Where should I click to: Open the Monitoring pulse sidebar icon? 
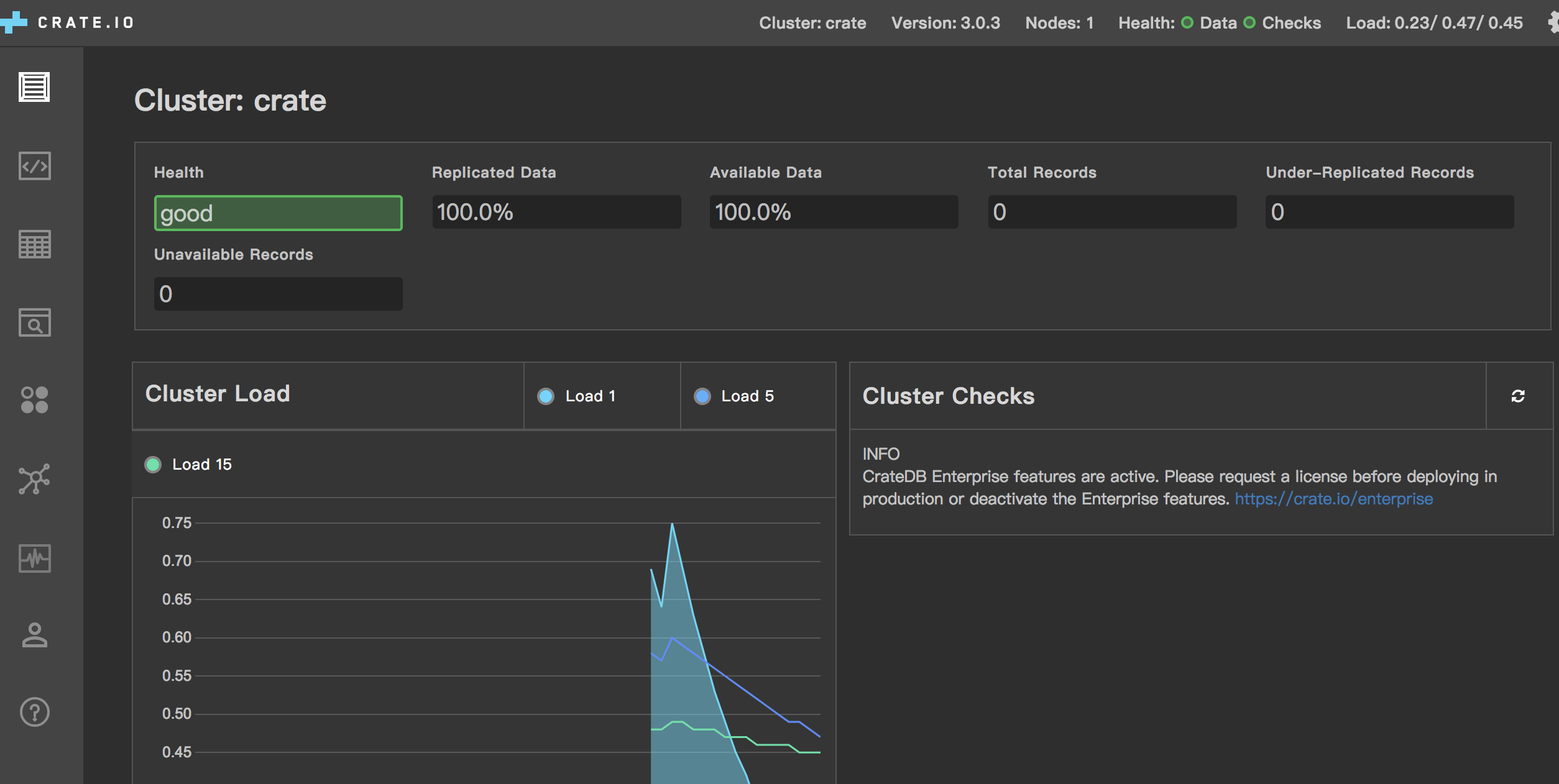(34, 558)
